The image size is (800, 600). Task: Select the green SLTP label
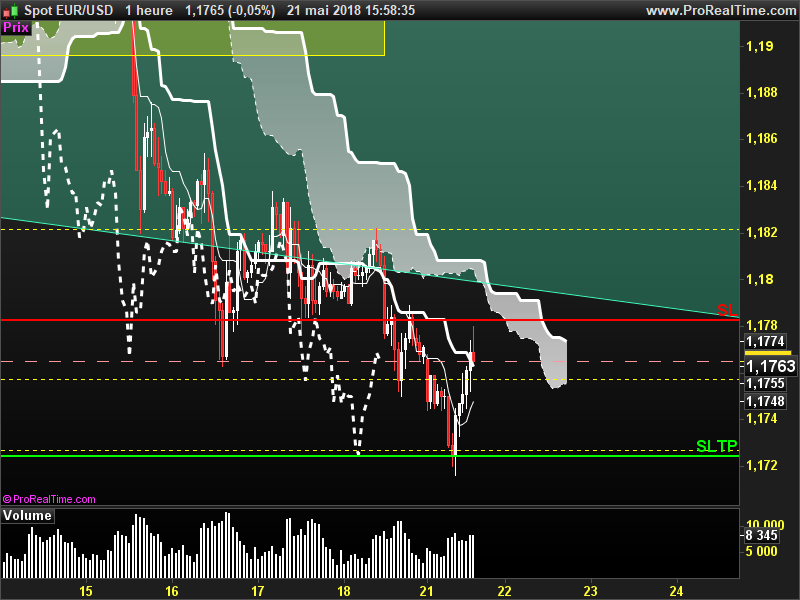coord(717,446)
